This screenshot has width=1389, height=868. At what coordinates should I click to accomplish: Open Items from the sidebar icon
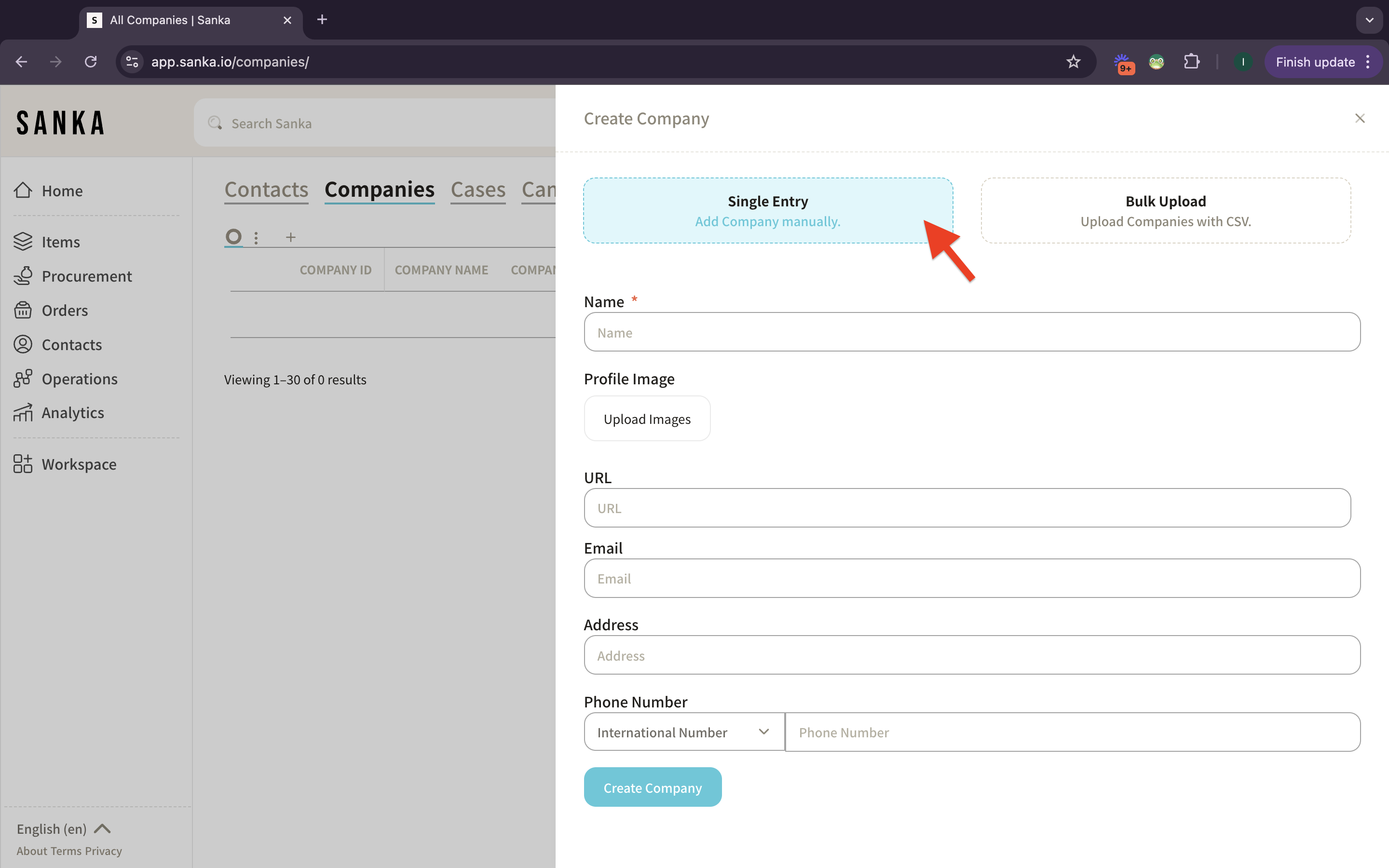(x=23, y=242)
